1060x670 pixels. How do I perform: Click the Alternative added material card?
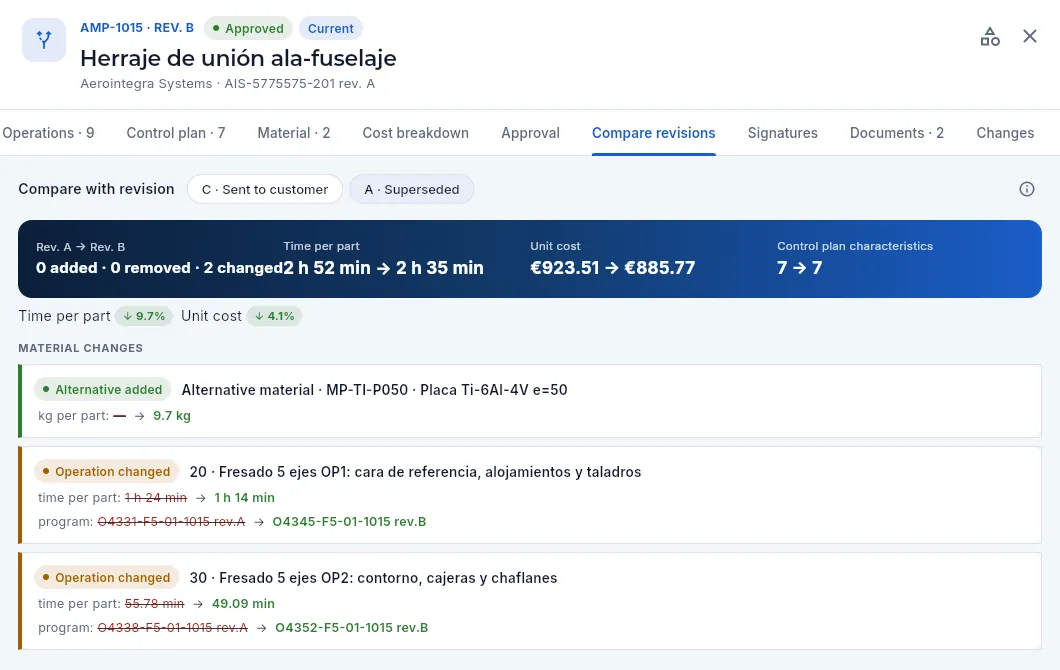click(x=530, y=401)
